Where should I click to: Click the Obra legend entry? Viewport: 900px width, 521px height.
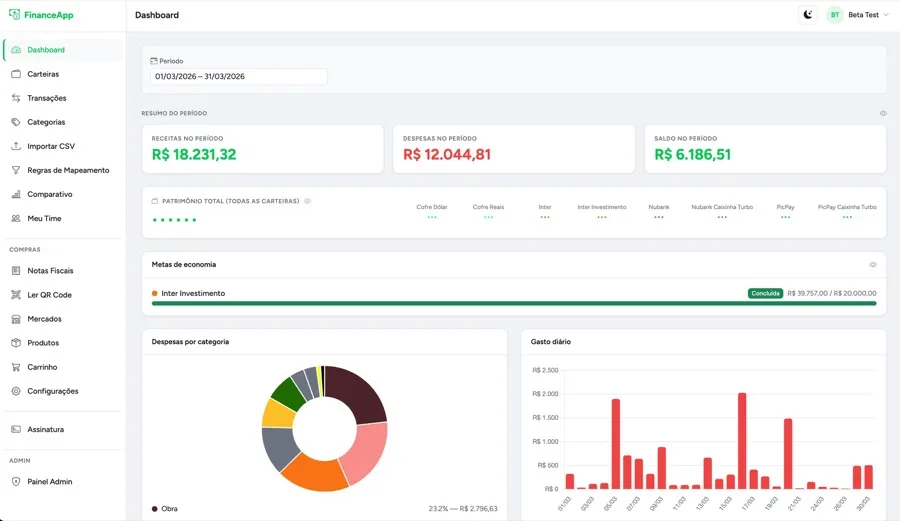tap(324, 509)
